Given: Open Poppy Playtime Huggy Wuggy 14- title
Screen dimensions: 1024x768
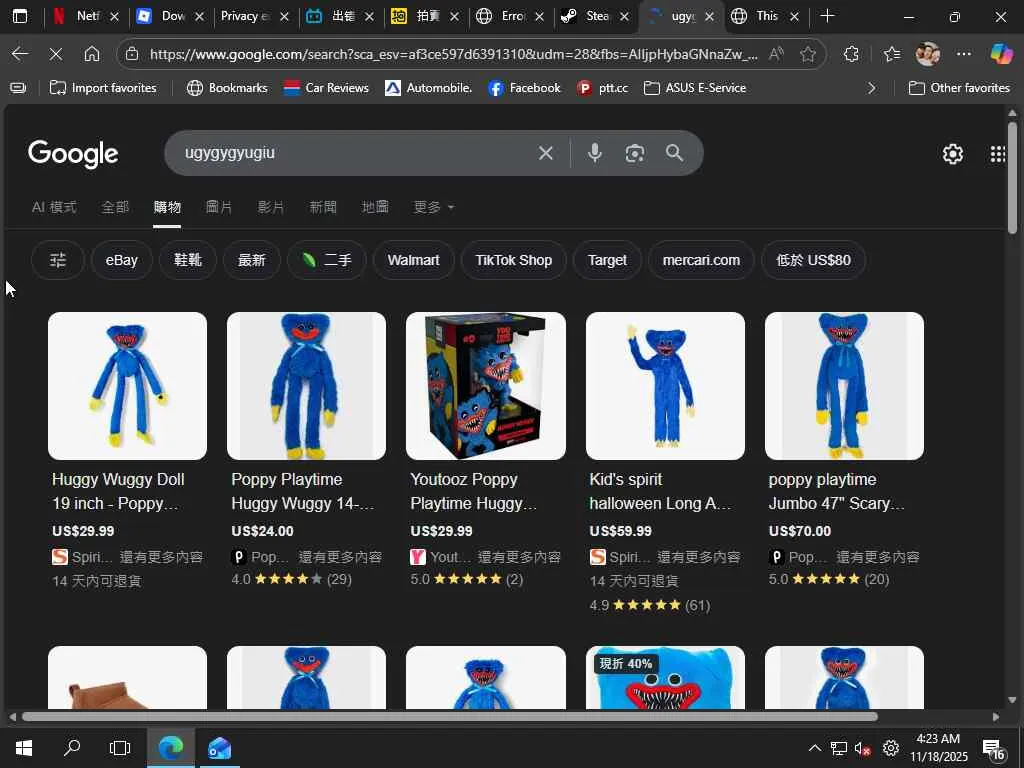Looking at the screenshot, I should pos(303,491).
